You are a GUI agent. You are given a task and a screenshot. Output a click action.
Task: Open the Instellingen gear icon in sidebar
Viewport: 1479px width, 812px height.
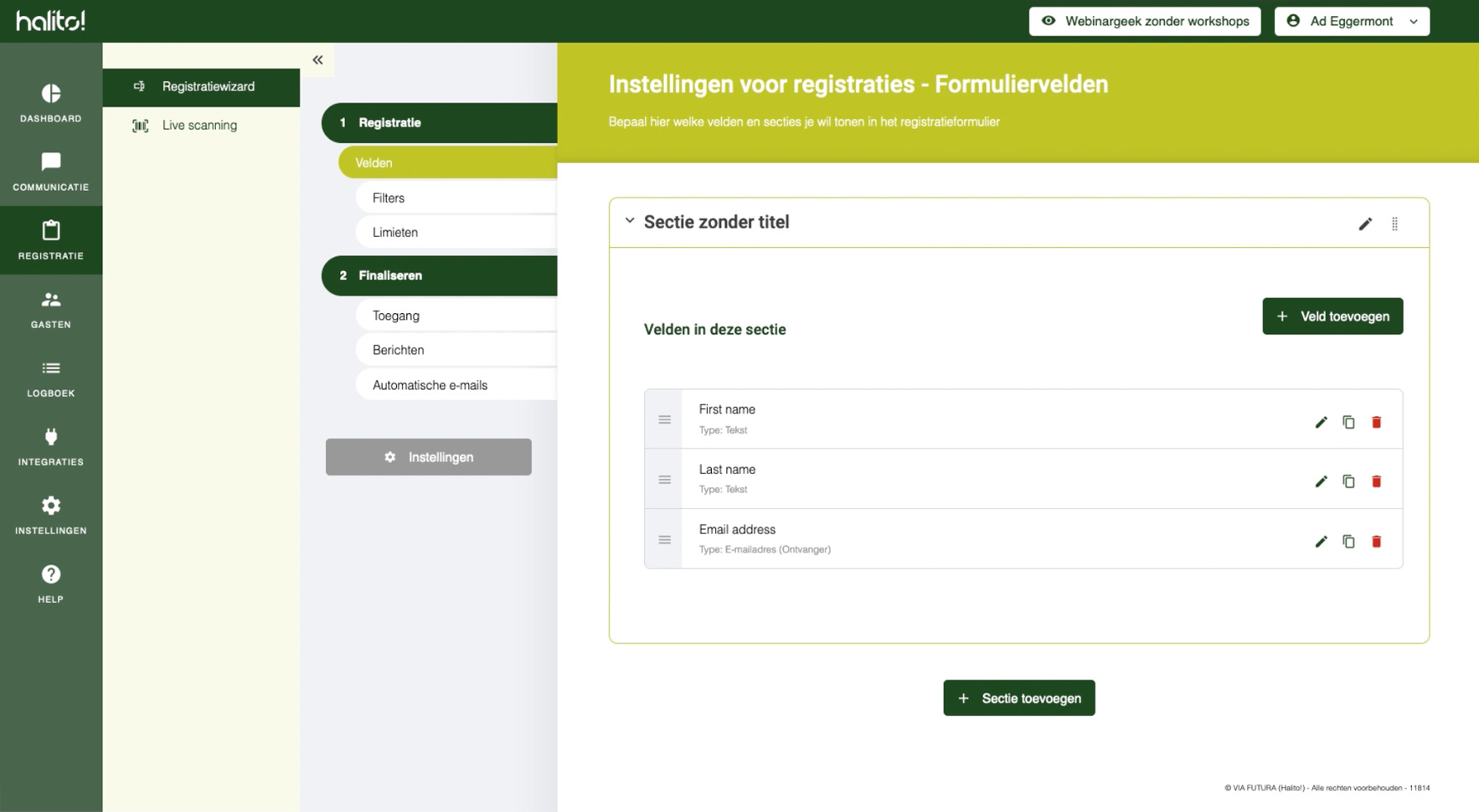(51, 505)
